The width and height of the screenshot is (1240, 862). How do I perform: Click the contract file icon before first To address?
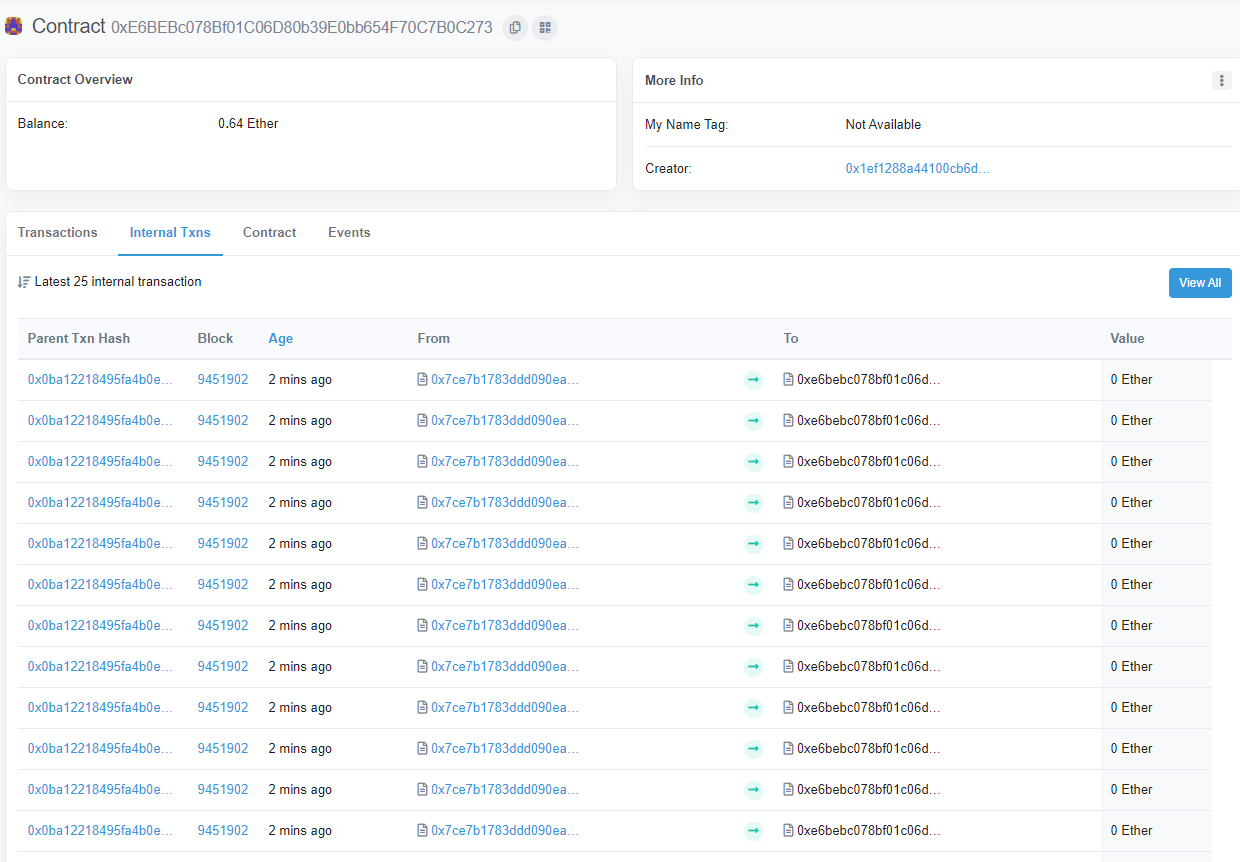click(x=789, y=380)
